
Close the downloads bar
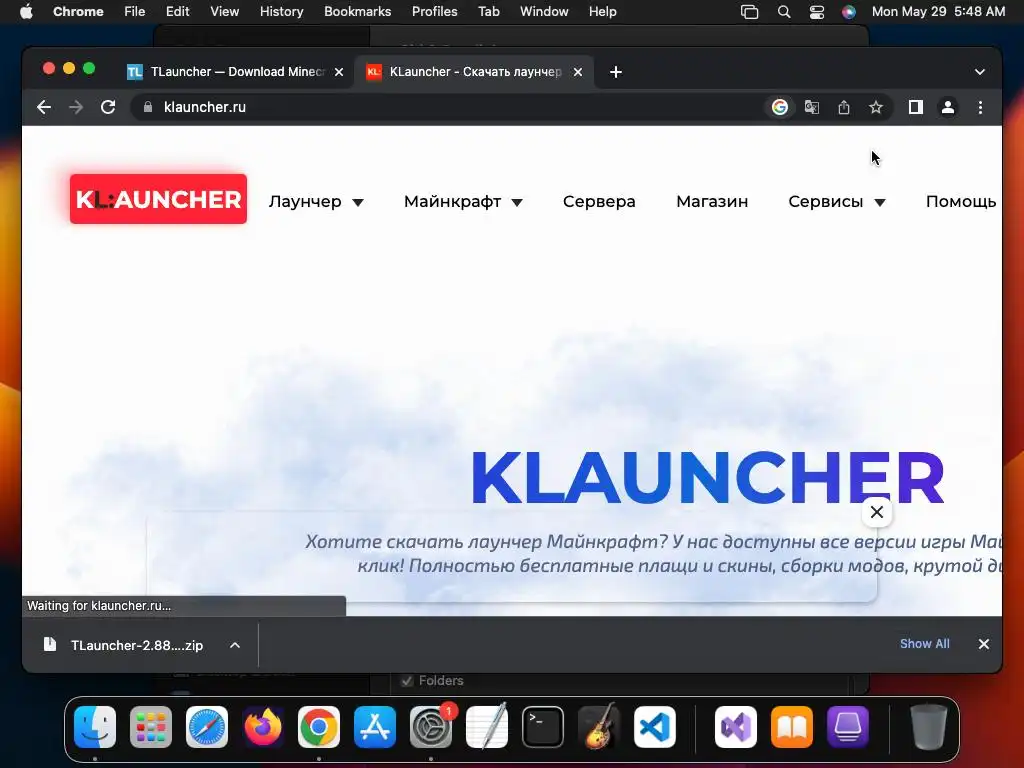[x=984, y=644]
